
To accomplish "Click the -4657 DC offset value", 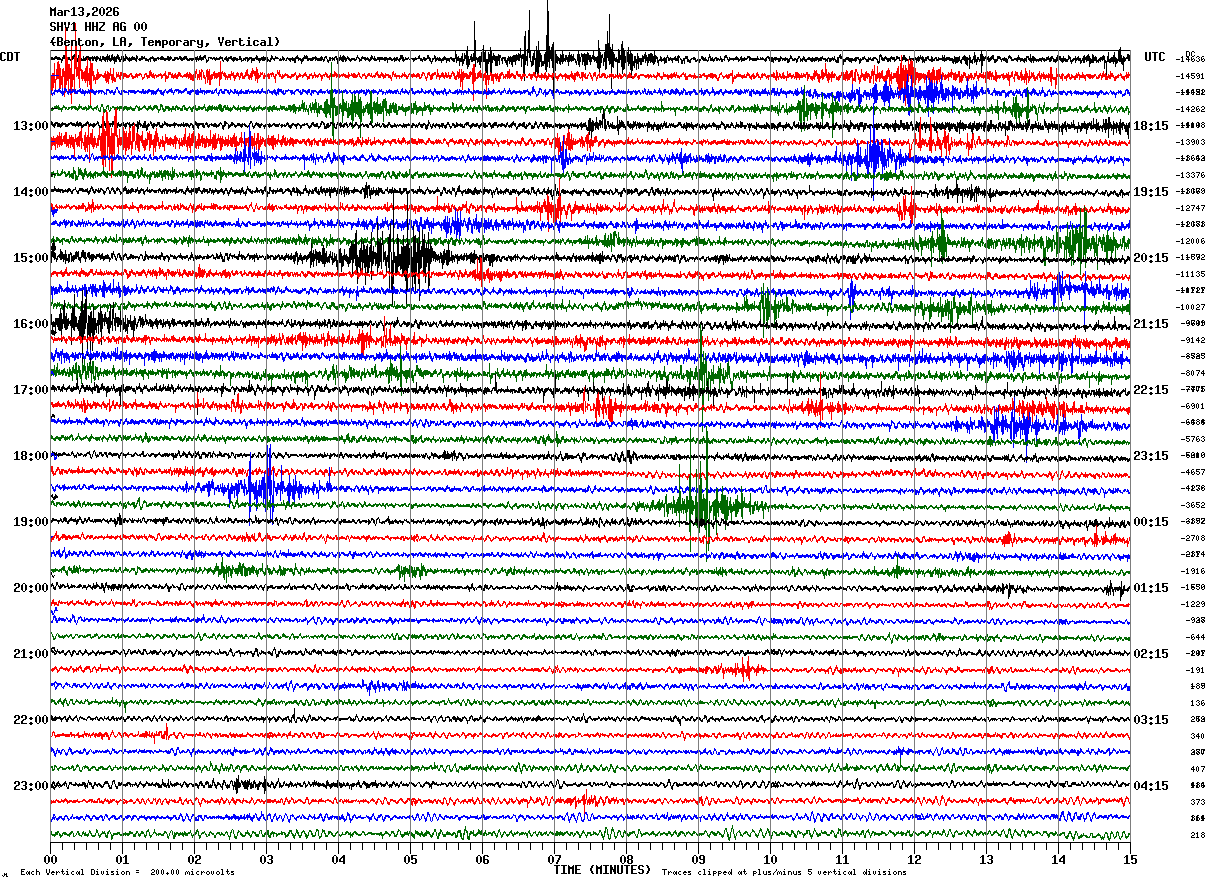I will coord(1193,472).
